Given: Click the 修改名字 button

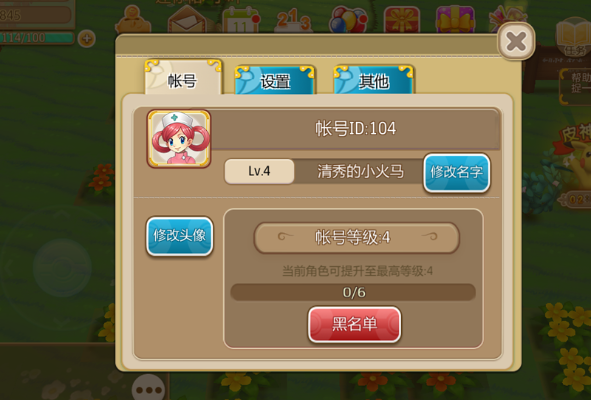Looking at the screenshot, I should pyautogui.click(x=456, y=173).
